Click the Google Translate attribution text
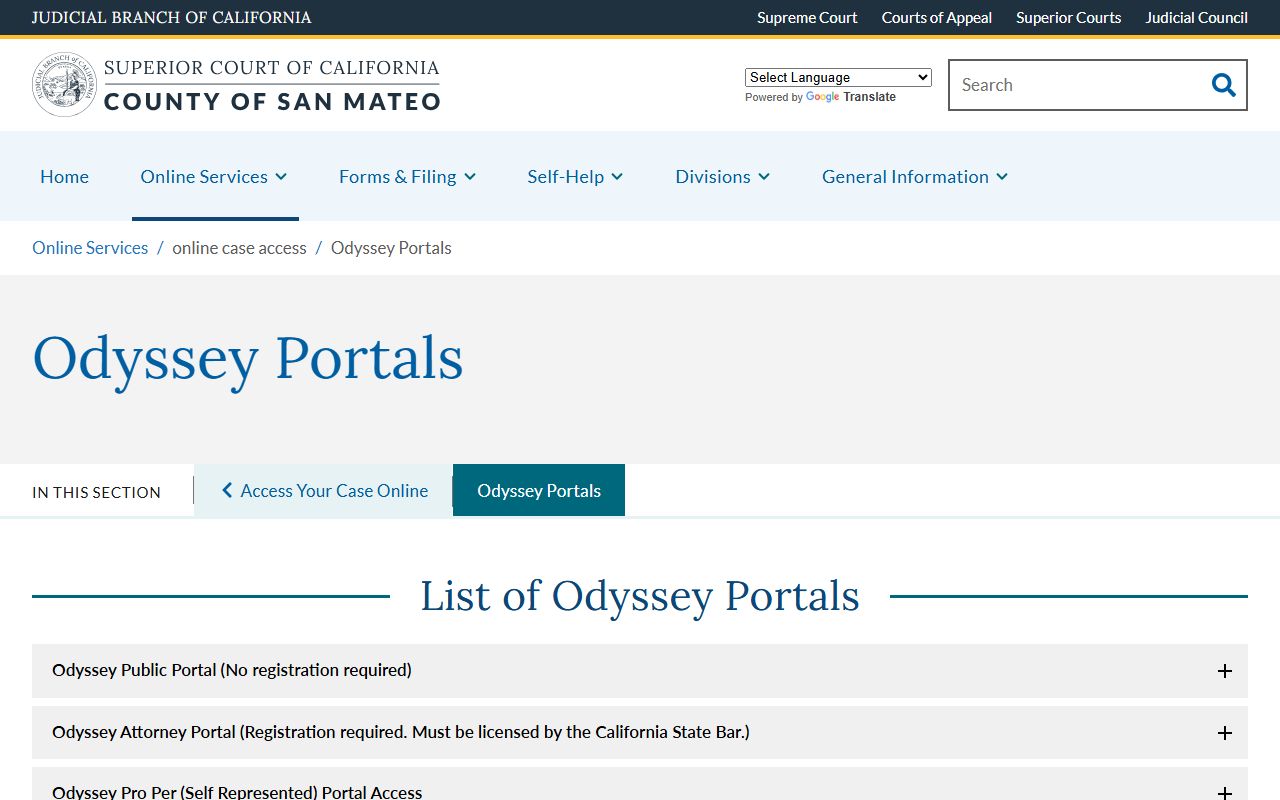 click(820, 97)
